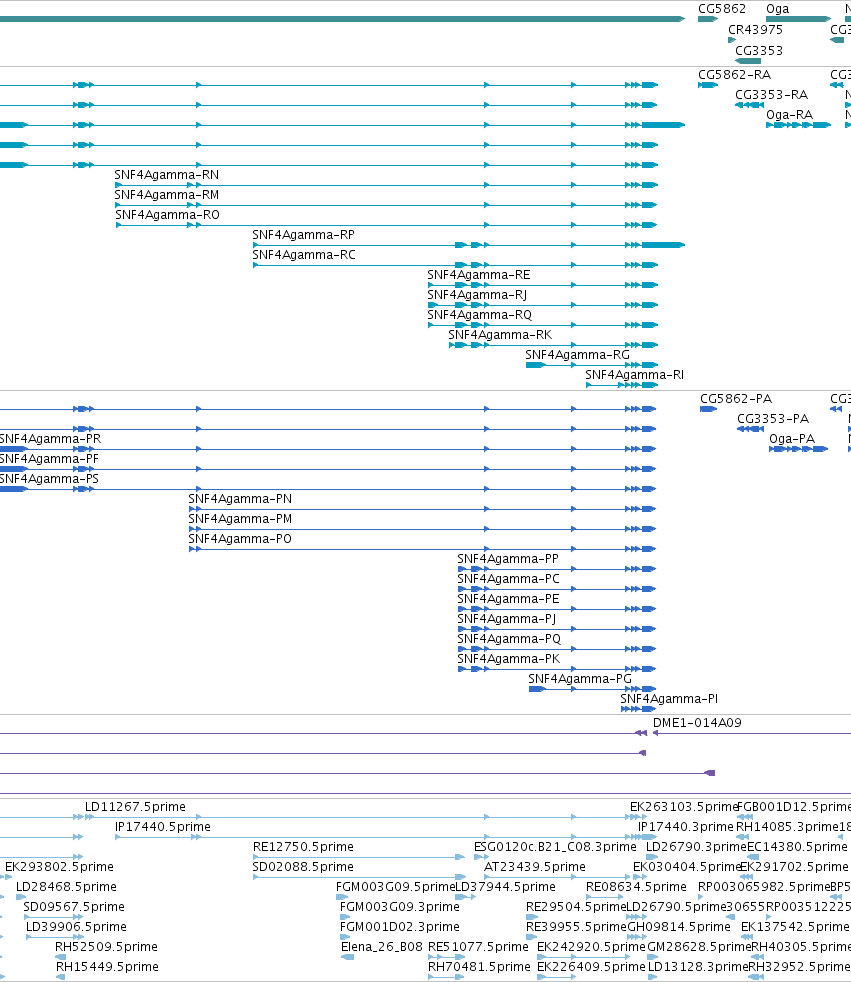Image resolution: width=851 pixels, height=982 pixels.
Task: Select EST EK263103.5prime label
Action: click(x=684, y=807)
